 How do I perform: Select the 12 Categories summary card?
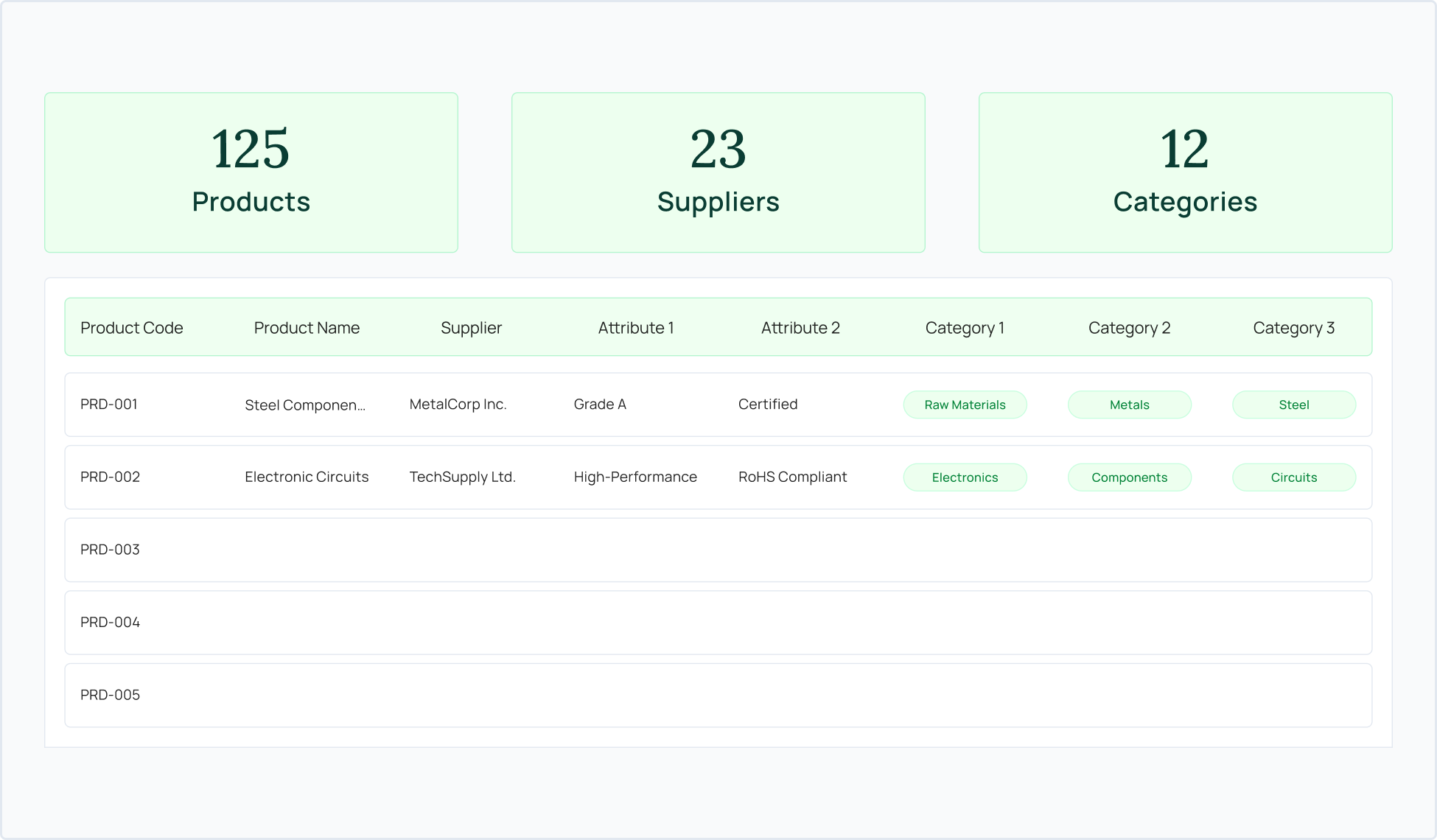pos(1185,172)
